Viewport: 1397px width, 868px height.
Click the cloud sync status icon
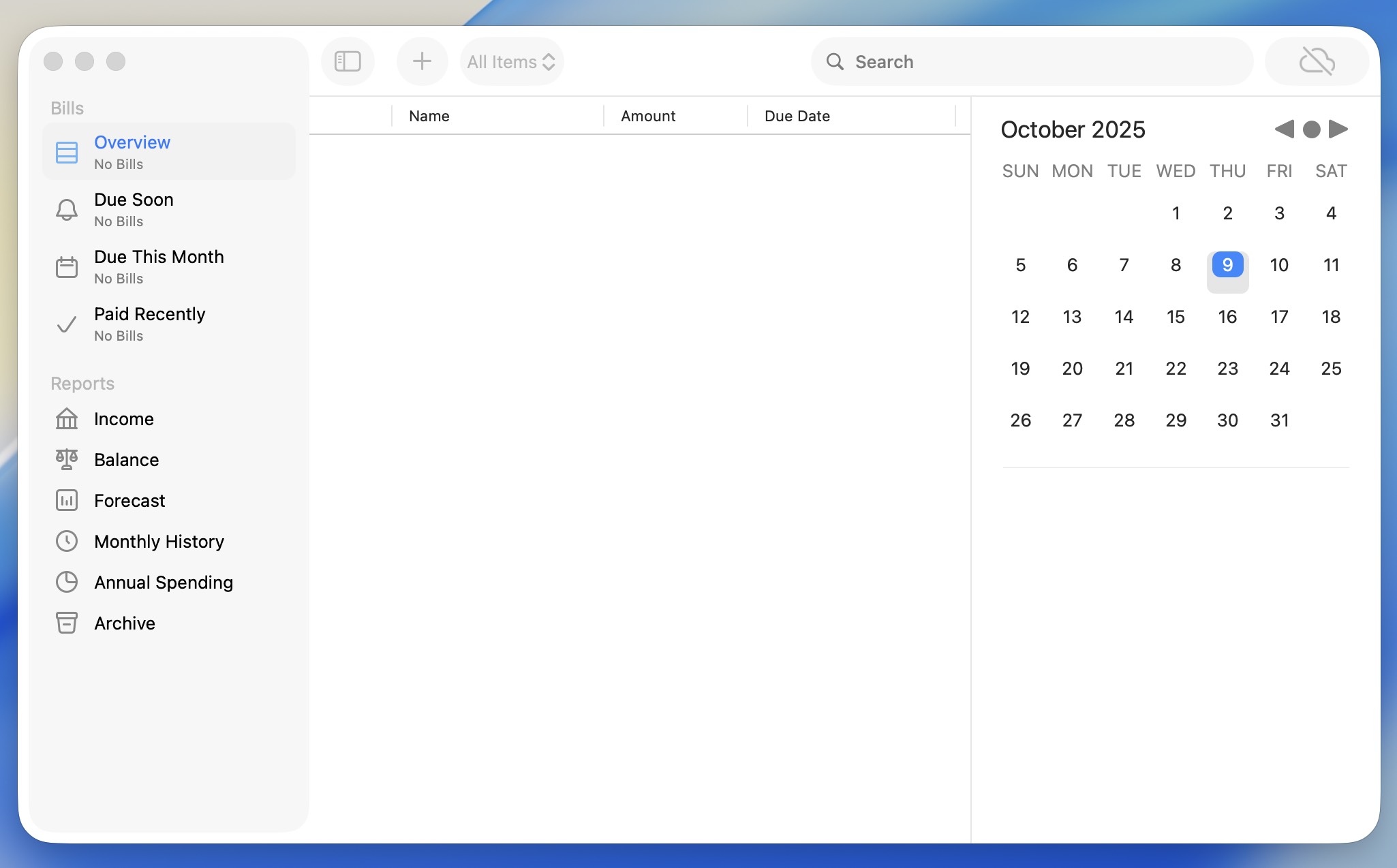pos(1315,61)
